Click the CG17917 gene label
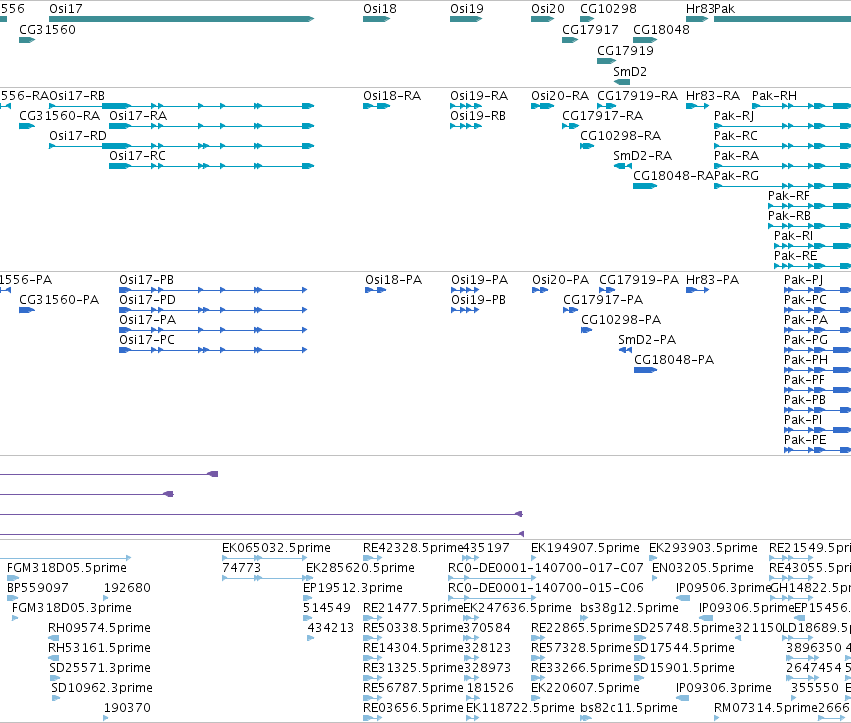Viewport: 851px width, 723px height. [x=590, y=30]
